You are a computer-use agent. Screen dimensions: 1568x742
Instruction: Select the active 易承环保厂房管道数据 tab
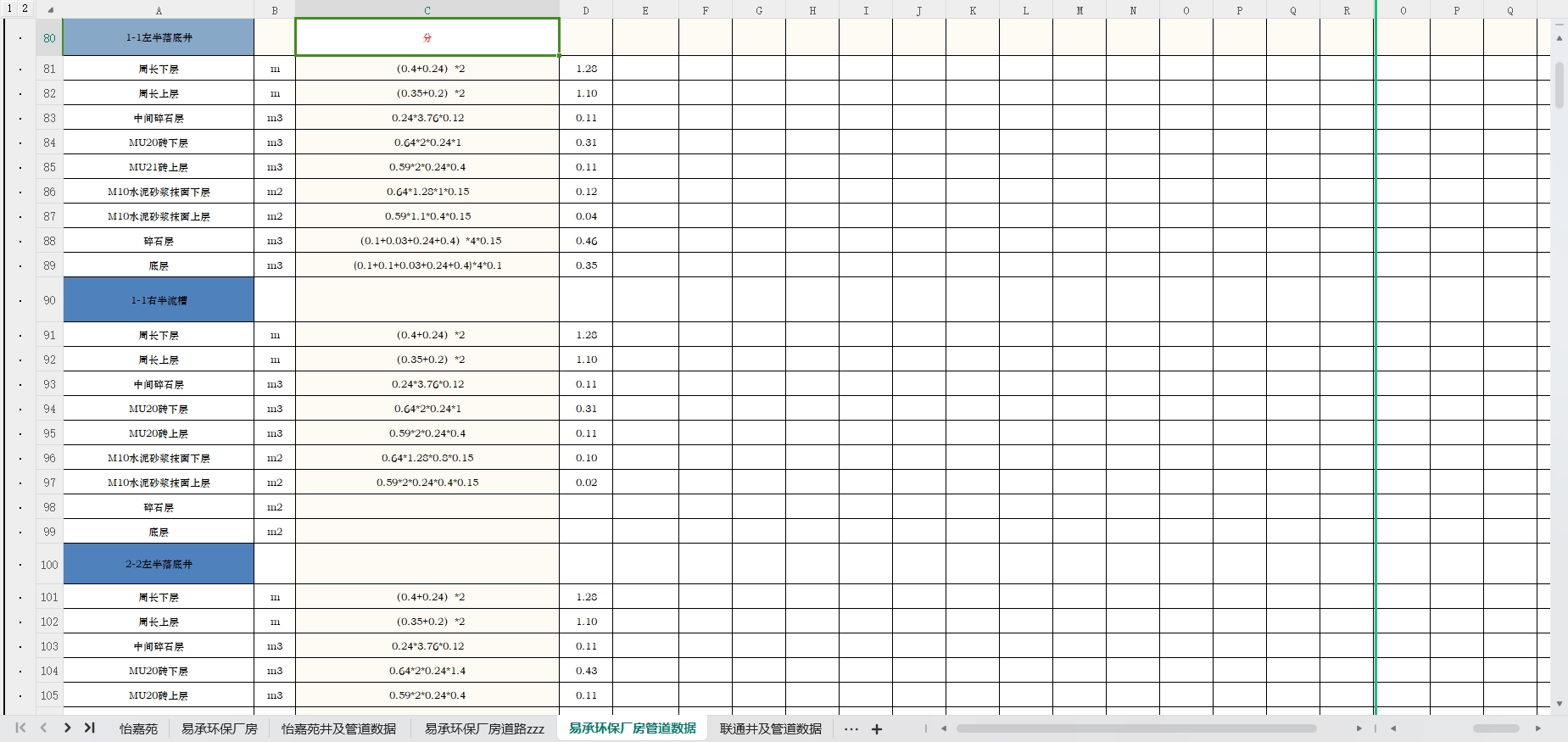[x=633, y=728]
